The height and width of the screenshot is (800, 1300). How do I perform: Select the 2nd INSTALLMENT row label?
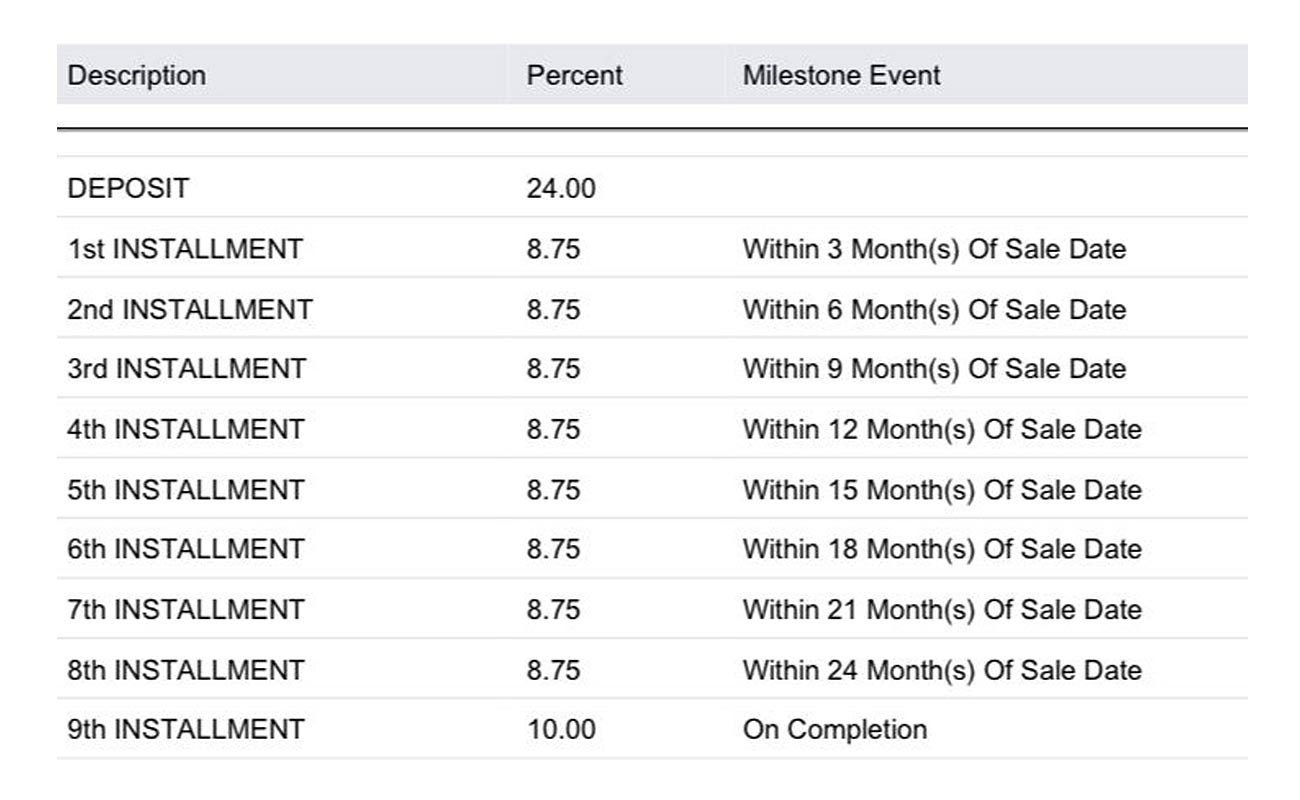point(190,310)
